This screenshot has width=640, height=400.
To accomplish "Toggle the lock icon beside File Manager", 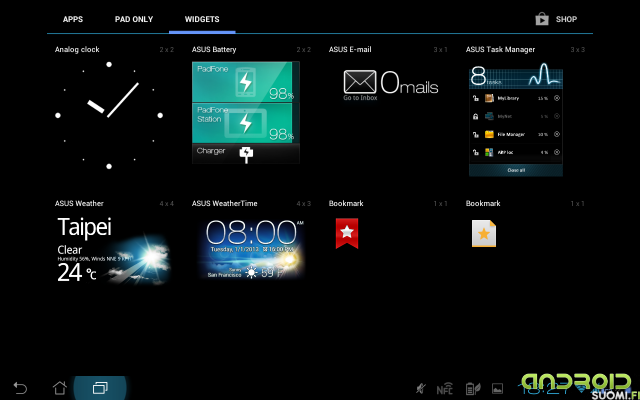I will [476, 134].
